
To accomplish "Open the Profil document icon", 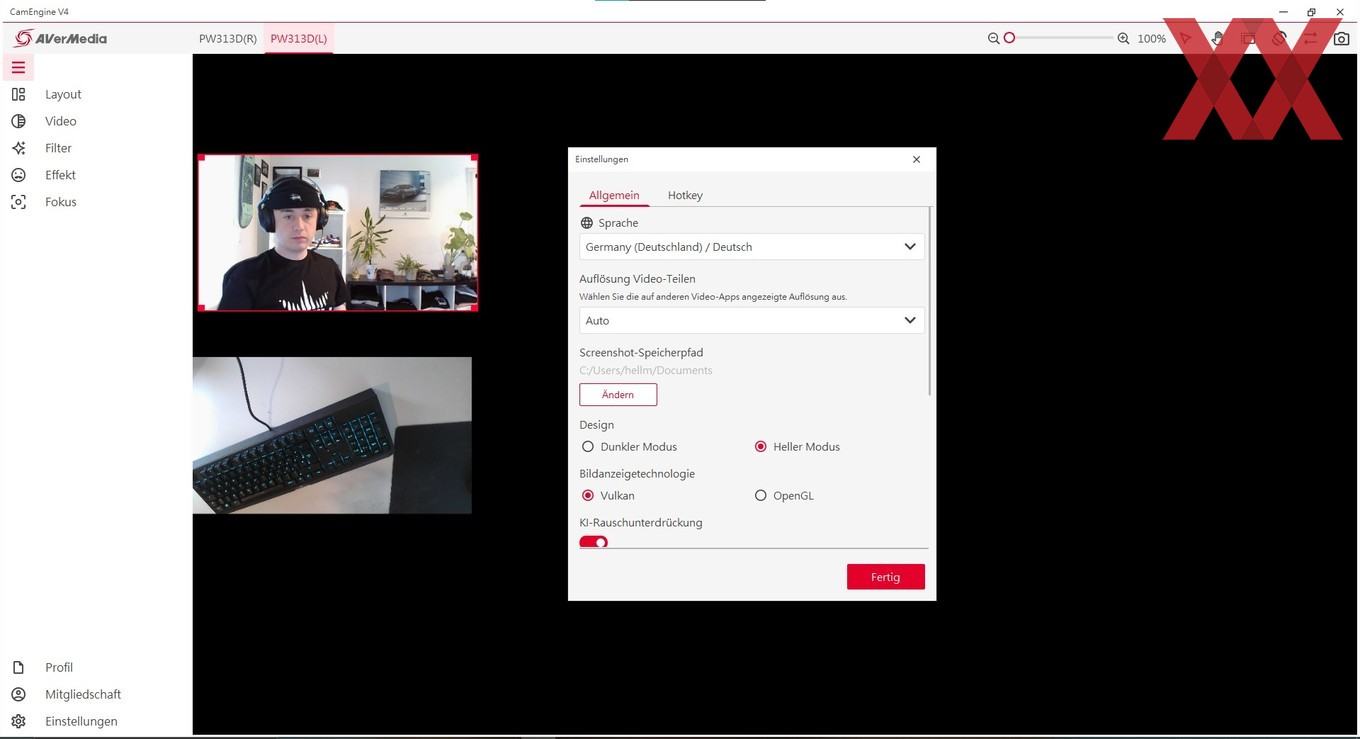I will click(x=18, y=667).
